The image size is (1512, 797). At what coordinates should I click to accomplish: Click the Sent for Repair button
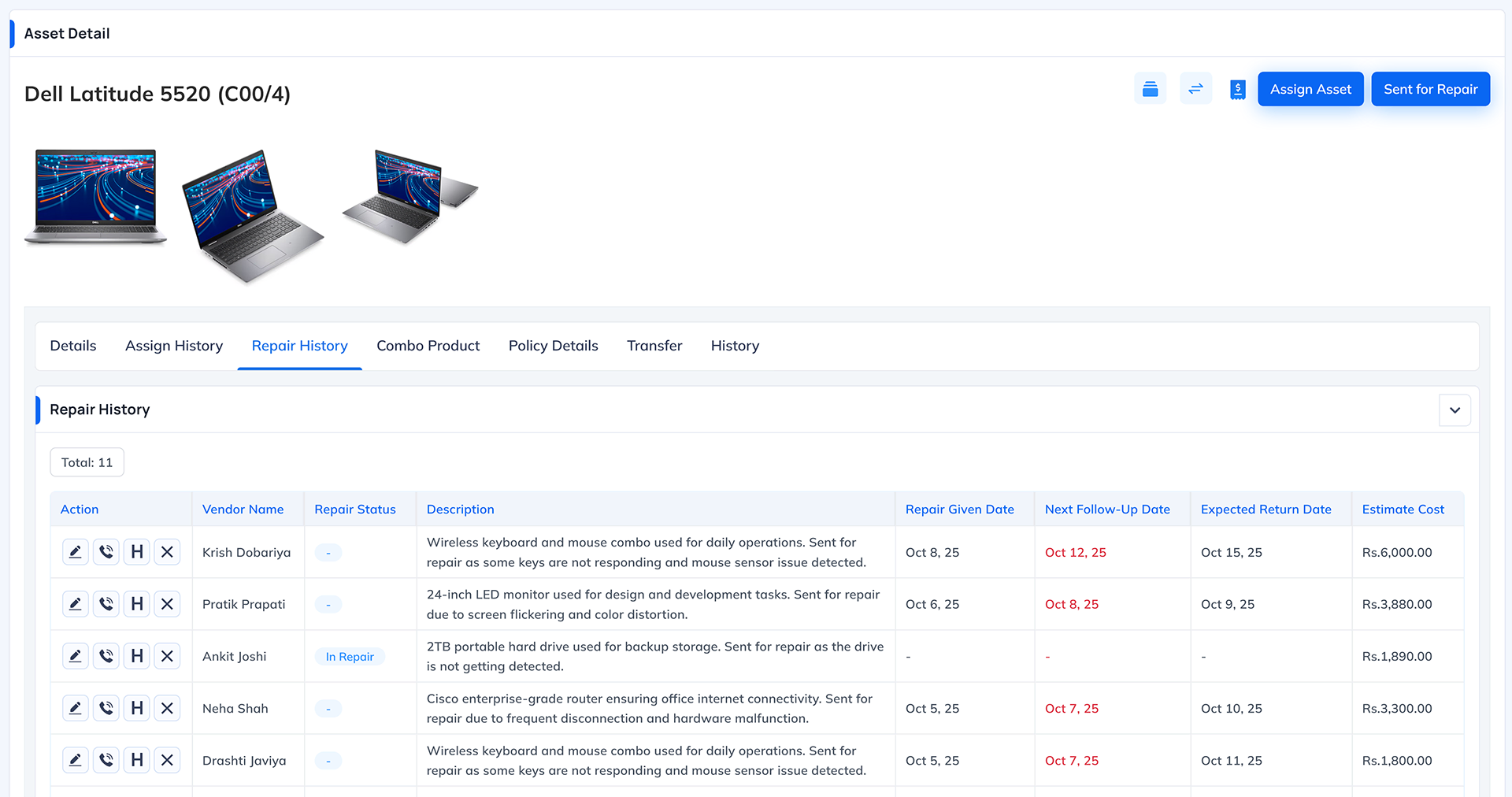tap(1430, 89)
